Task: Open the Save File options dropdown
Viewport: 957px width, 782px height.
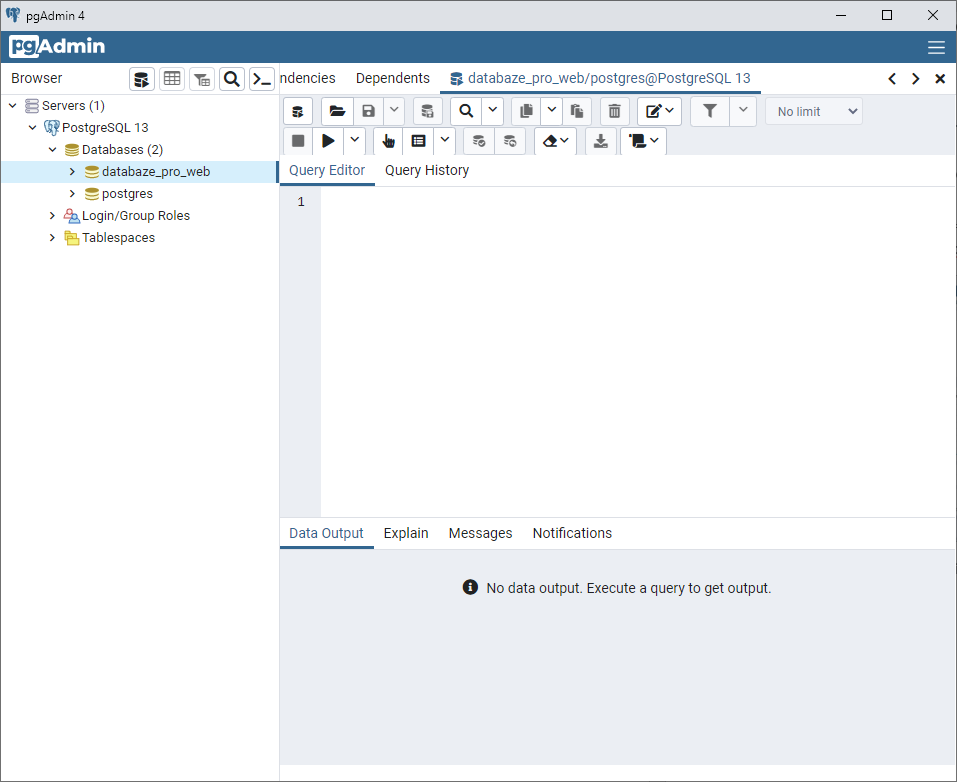Action: click(x=394, y=111)
